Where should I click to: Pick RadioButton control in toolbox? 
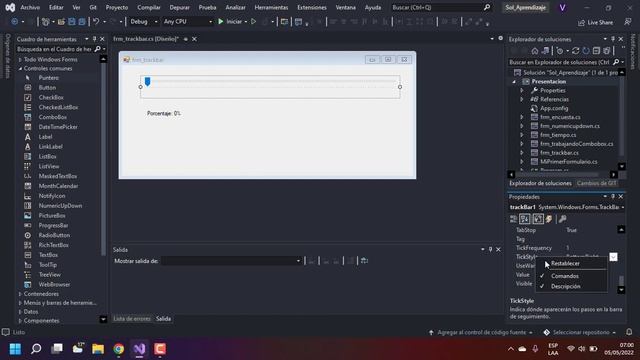(x=54, y=235)
